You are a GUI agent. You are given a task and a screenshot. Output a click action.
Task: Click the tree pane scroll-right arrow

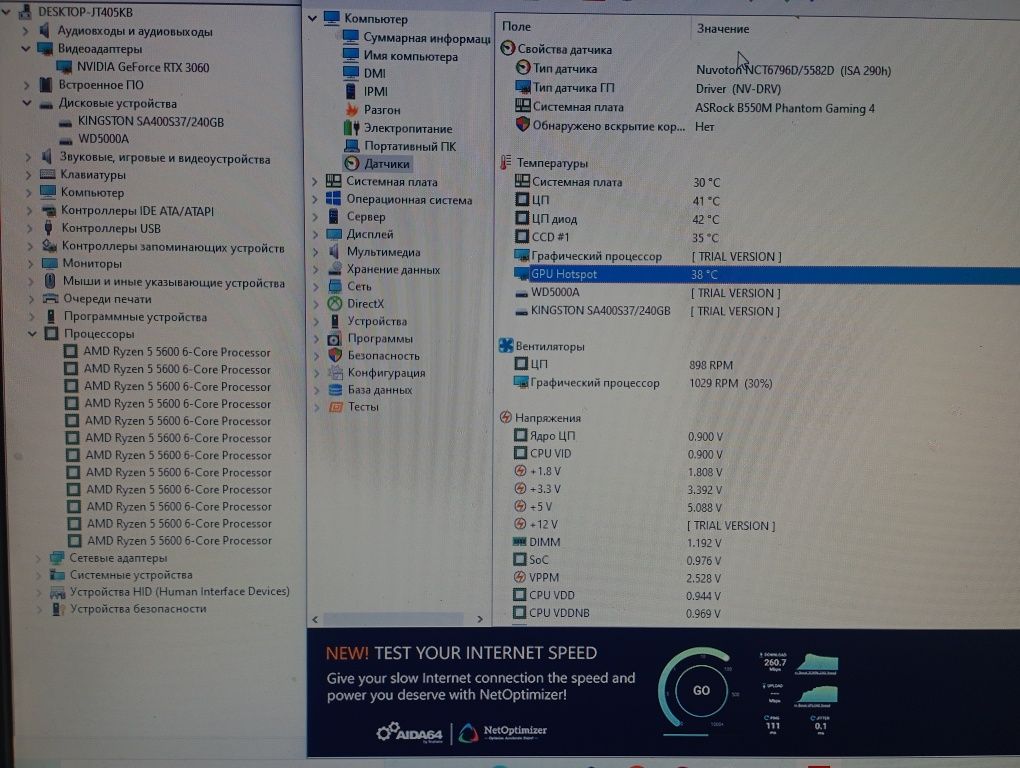(x=480, y=619)
